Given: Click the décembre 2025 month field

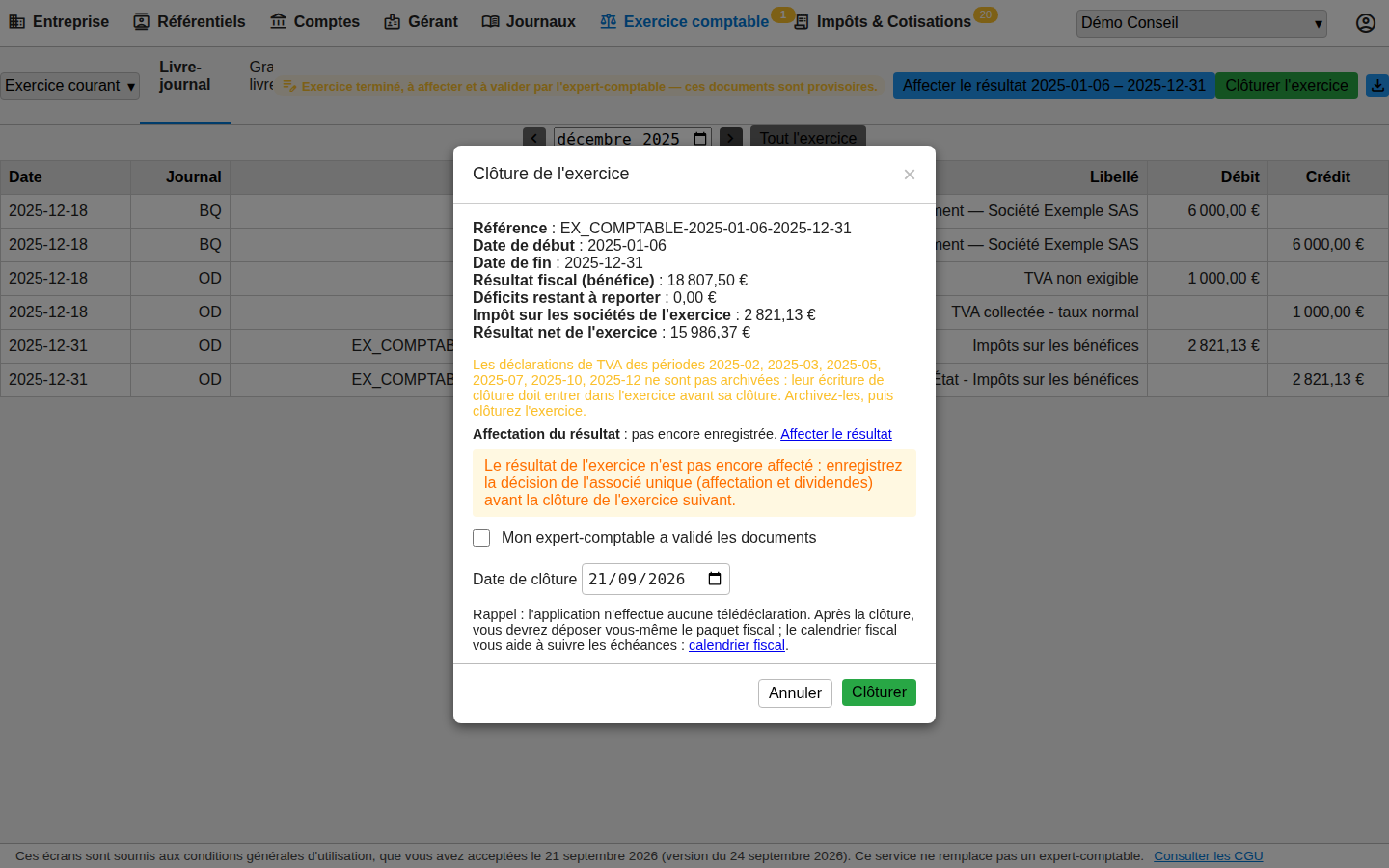Looking at the screenshot, I should click(633, 139).
